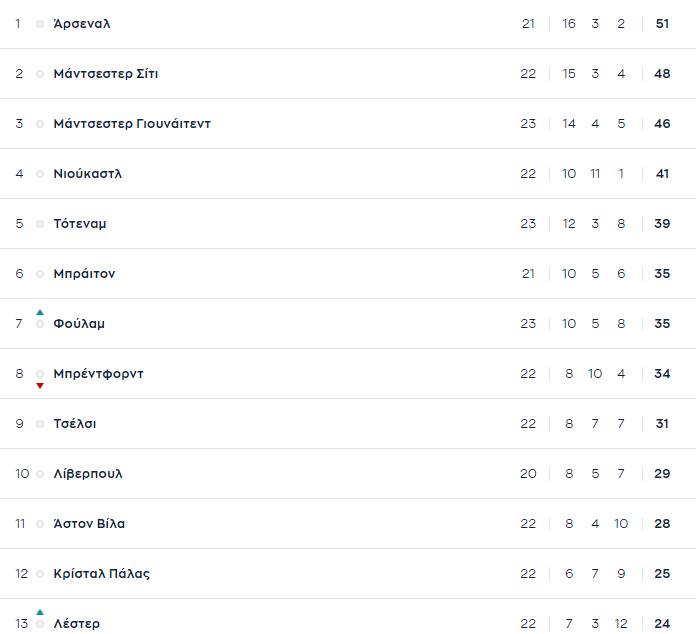Open the Άστον Βίλα team page
The image size is (696, 634).
click(x=89, y=524)
